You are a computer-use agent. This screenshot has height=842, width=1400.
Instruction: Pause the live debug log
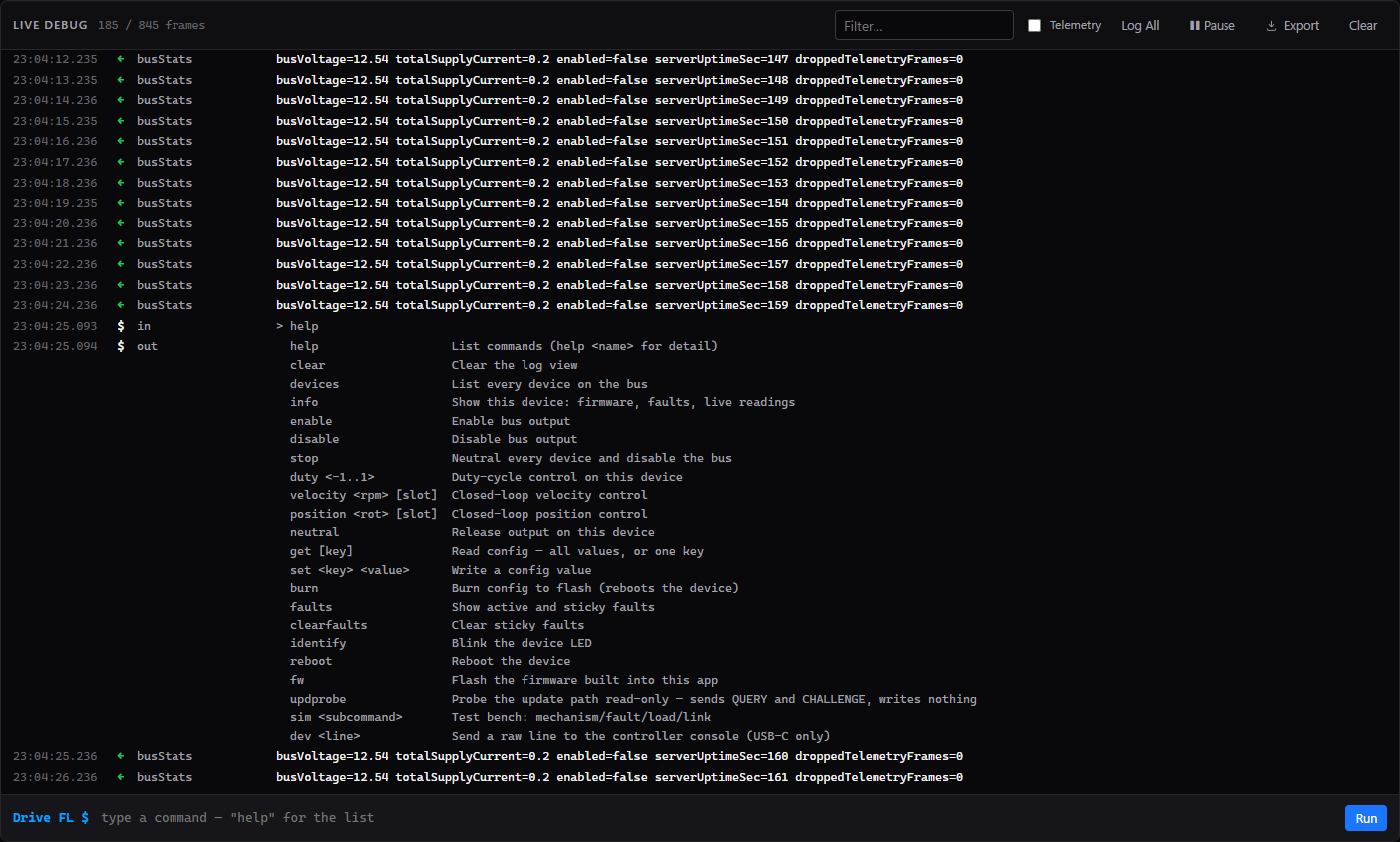[x=1212, y=26]
